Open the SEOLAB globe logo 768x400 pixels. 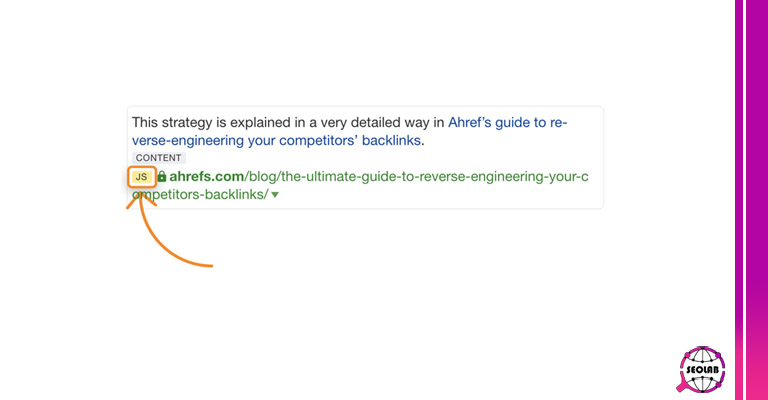pyautogui.click(x=702, y=369)
